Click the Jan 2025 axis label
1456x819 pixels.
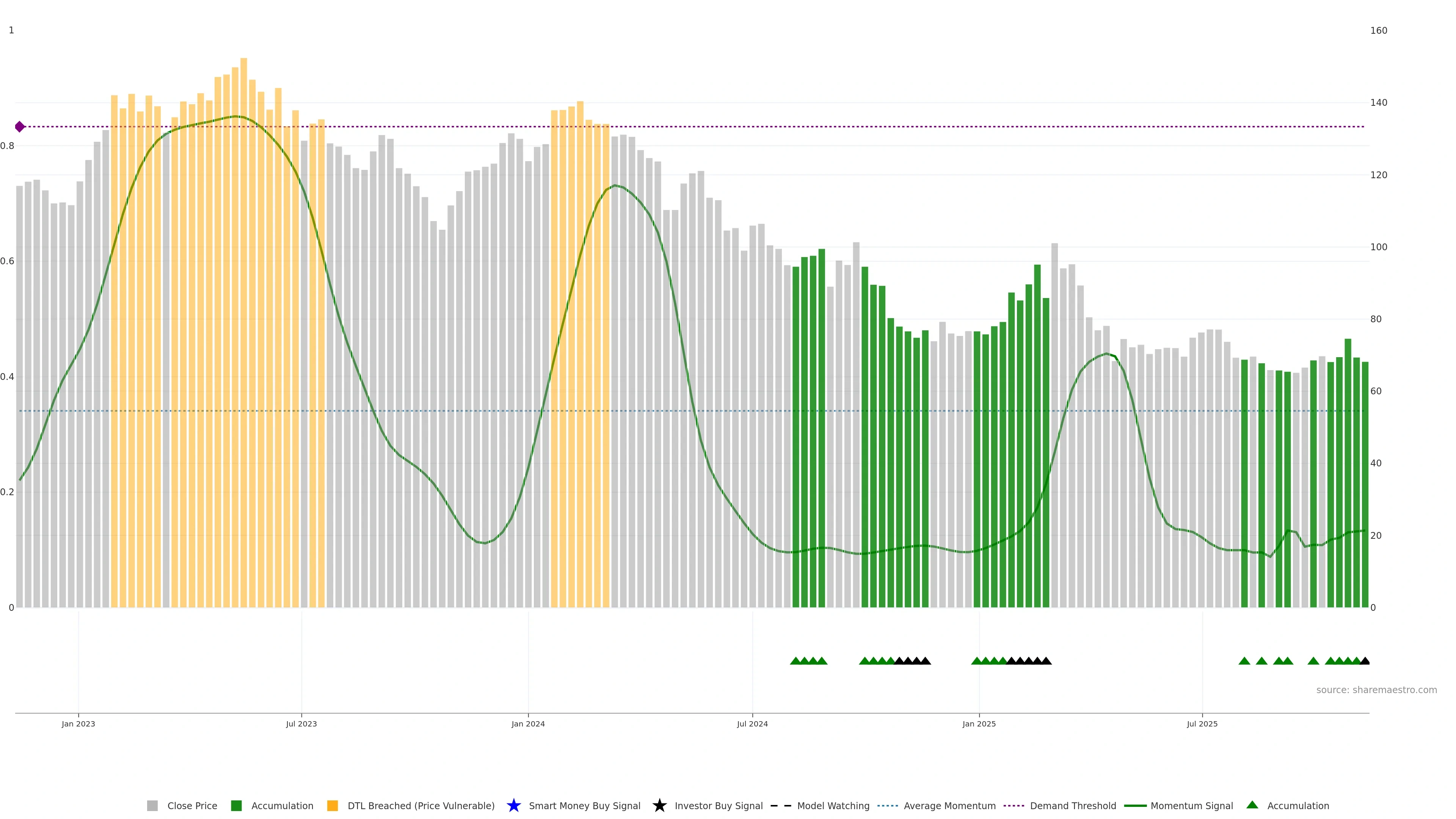[979, 723]
